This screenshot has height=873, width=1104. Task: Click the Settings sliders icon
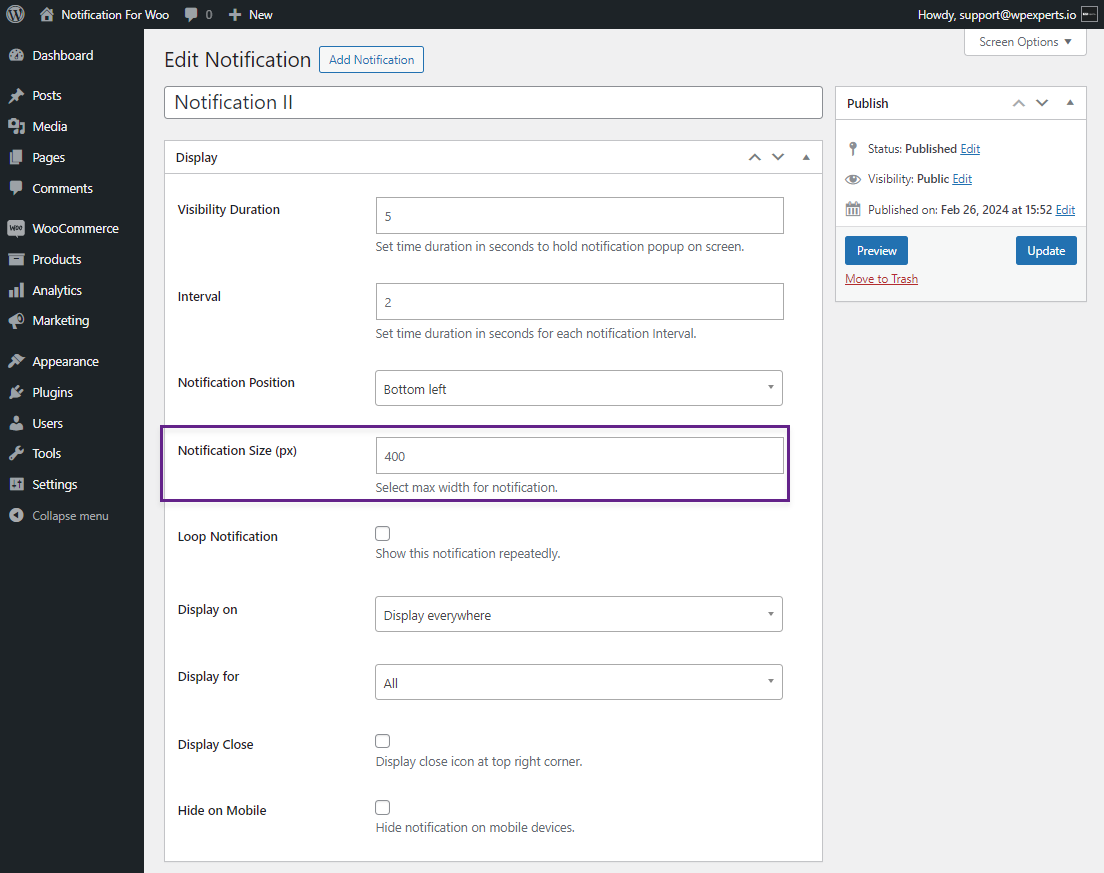[16, 484]
